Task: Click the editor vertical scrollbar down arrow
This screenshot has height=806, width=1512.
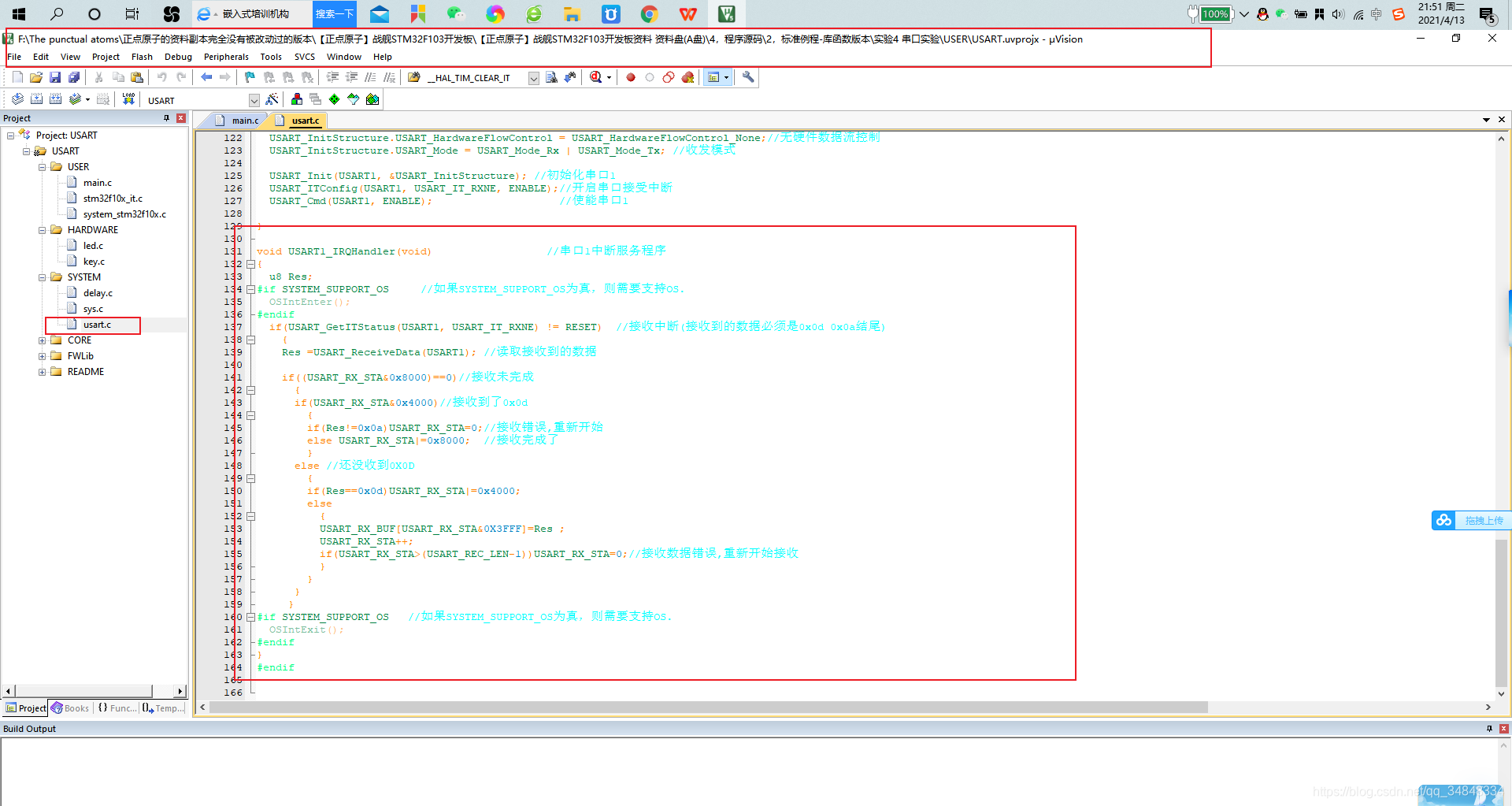Action: pos(1502,694)
